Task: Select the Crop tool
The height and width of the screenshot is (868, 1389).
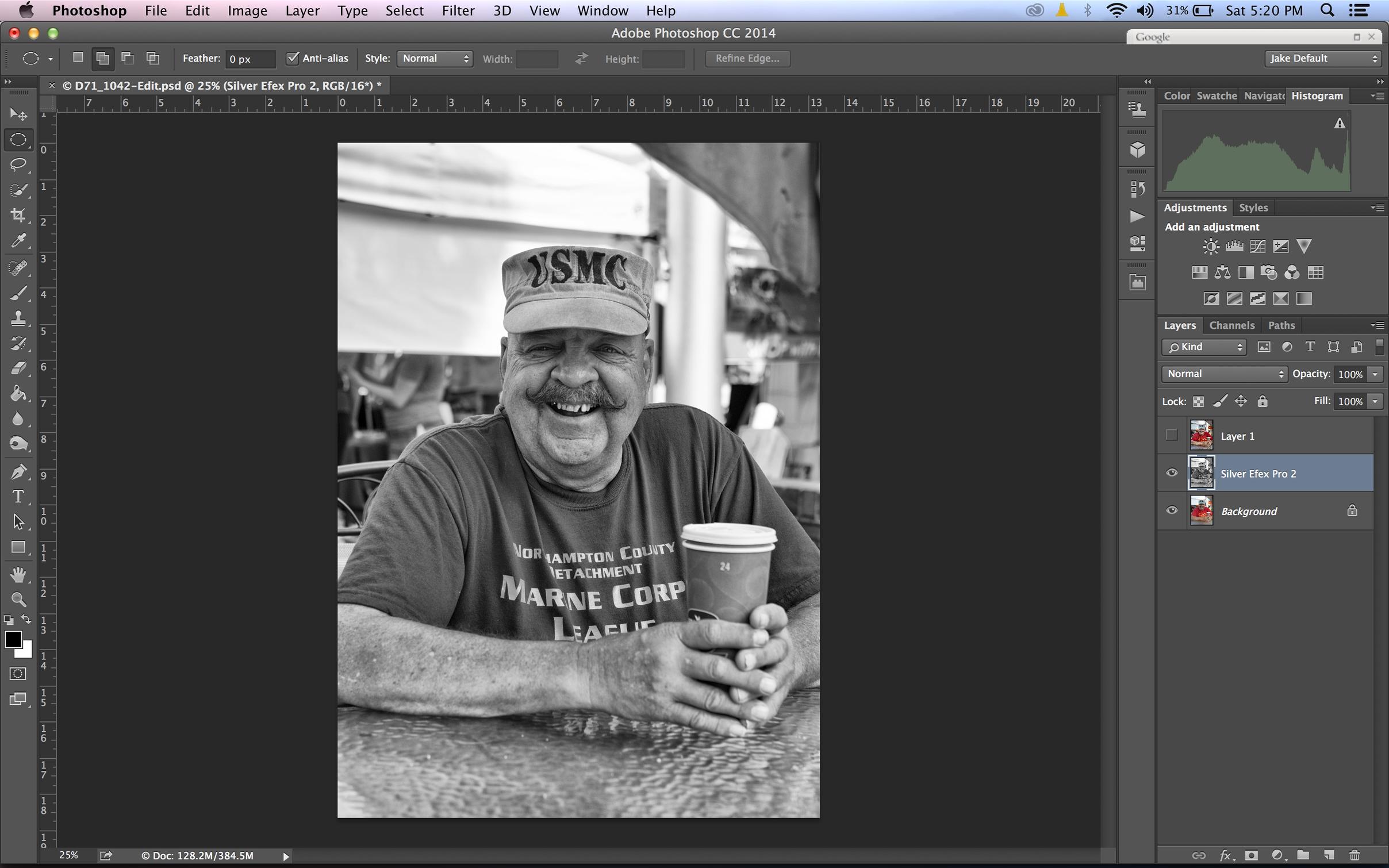Action: 18,215
